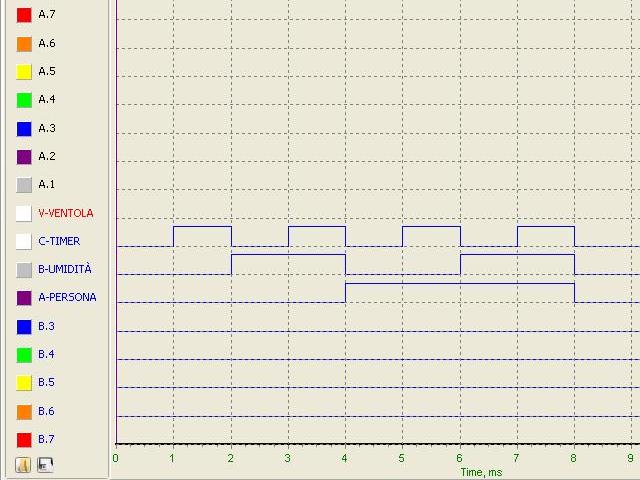Click the 4 ms mark on time axis
The height and width of the screenshot is (480, 640).
[x=345, y=458]
